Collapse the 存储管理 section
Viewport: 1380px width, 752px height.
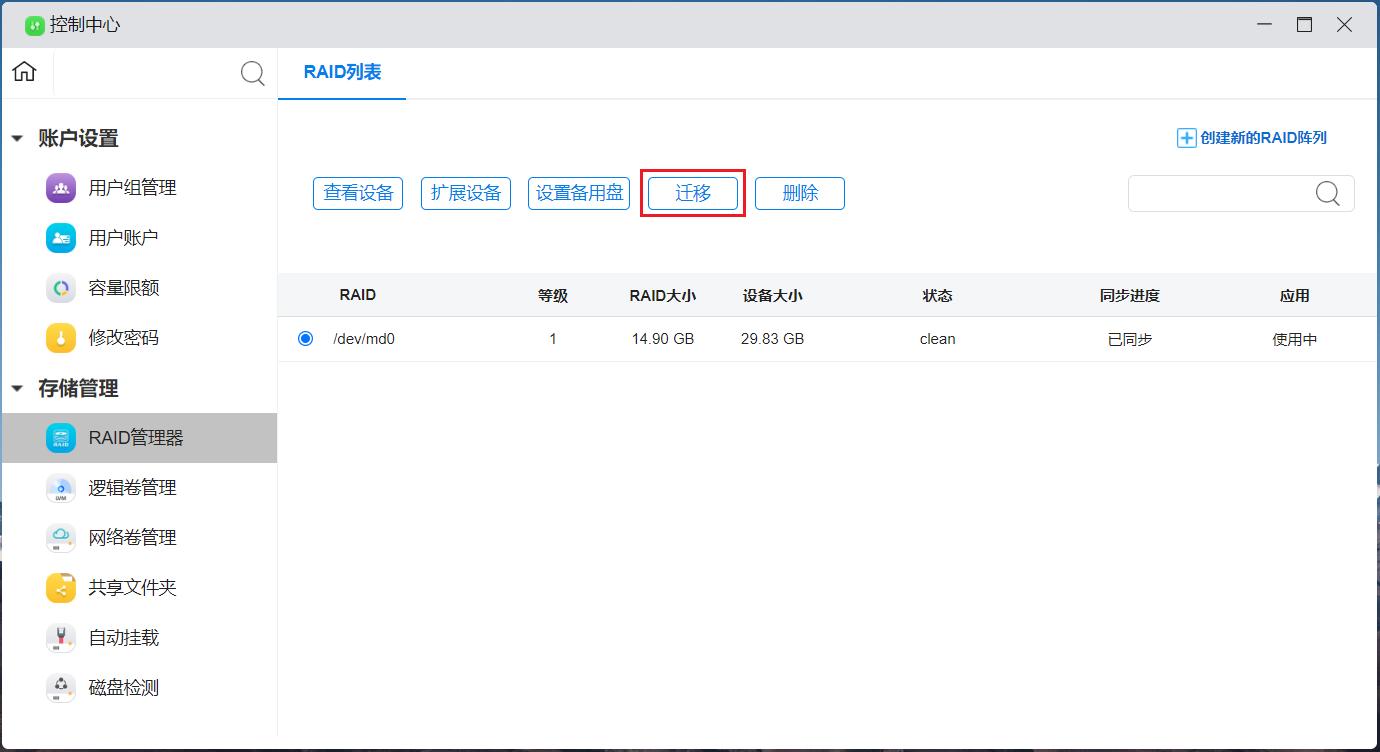(17, 389)
